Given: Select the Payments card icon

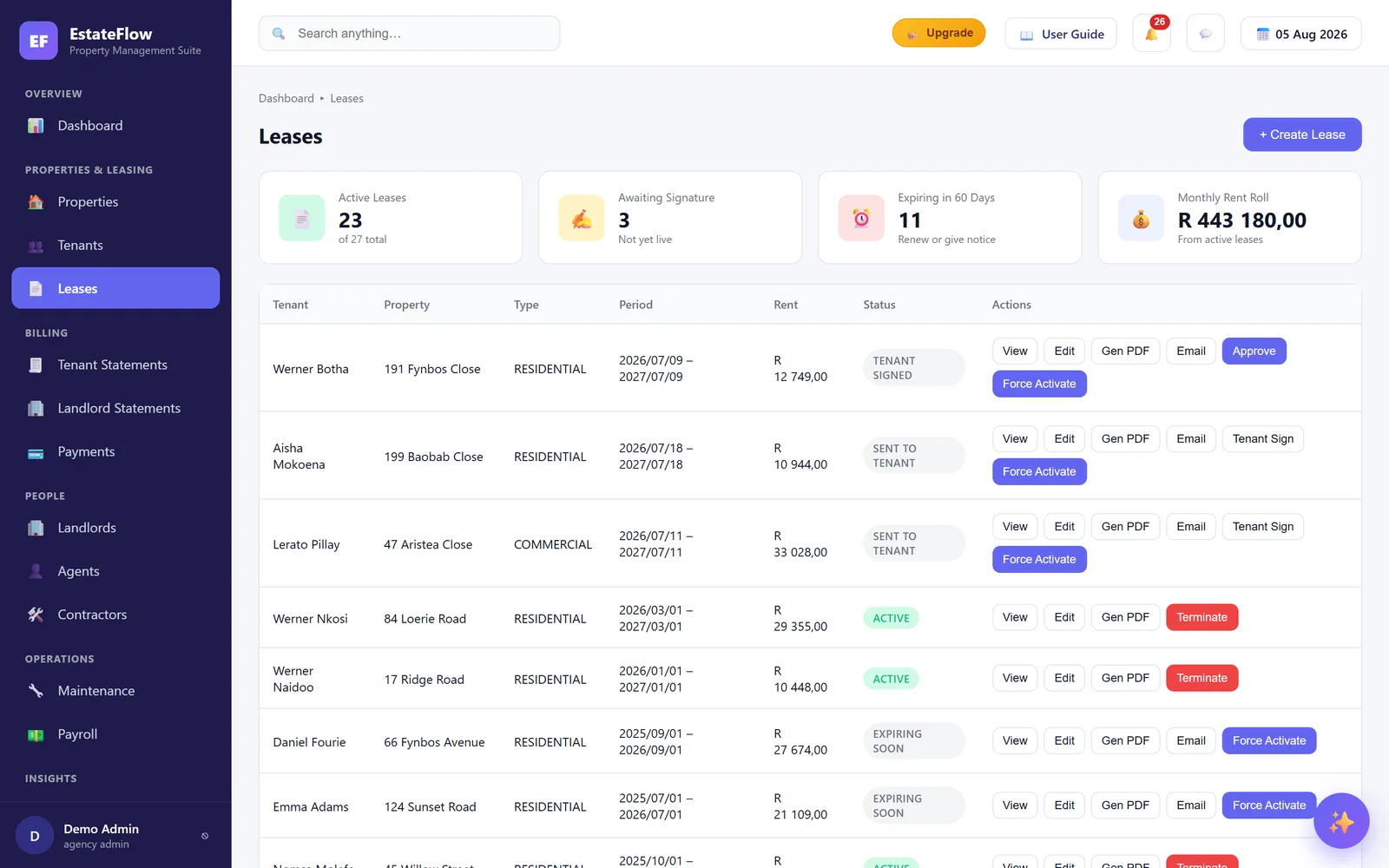Looking at the screenshot, I should 36,452.
